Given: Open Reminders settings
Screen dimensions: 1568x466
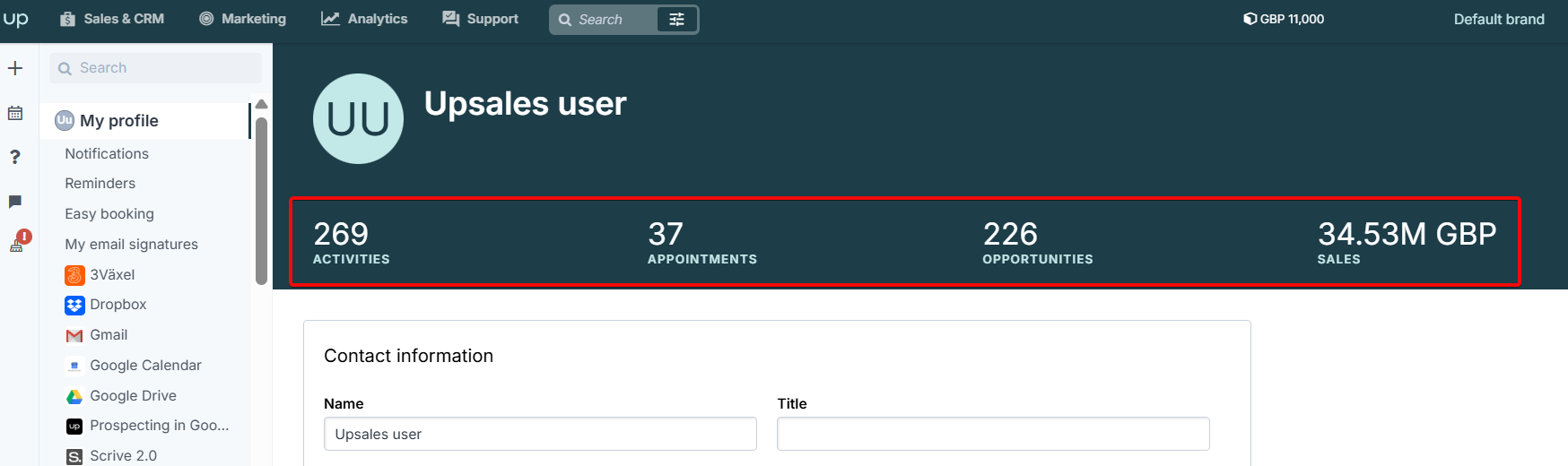Looking at the screenshot, I should tap(100, 183).
